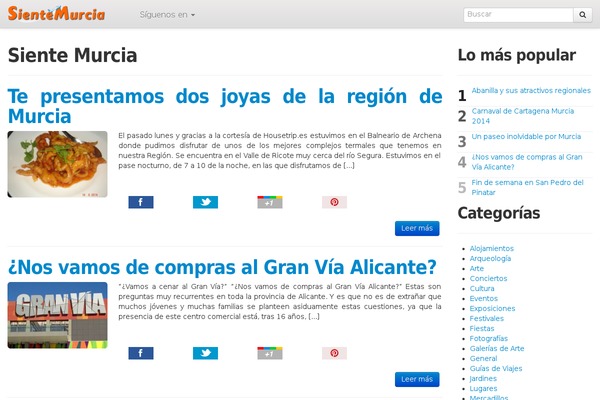This screenshot has height=400, width=600.
Task: Share Gran Vía Alicante article on Facebook
Action: [141, 353]
